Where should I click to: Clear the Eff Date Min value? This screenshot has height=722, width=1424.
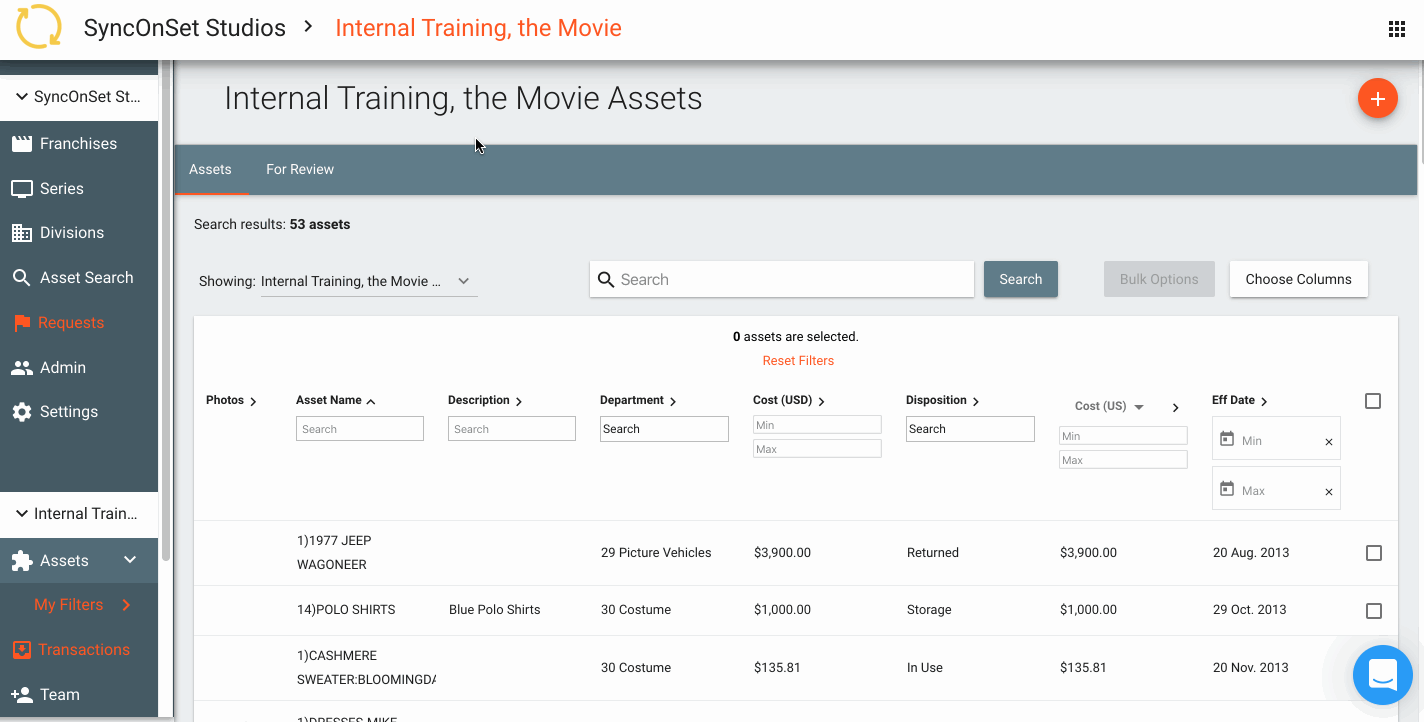point(1329,442)
